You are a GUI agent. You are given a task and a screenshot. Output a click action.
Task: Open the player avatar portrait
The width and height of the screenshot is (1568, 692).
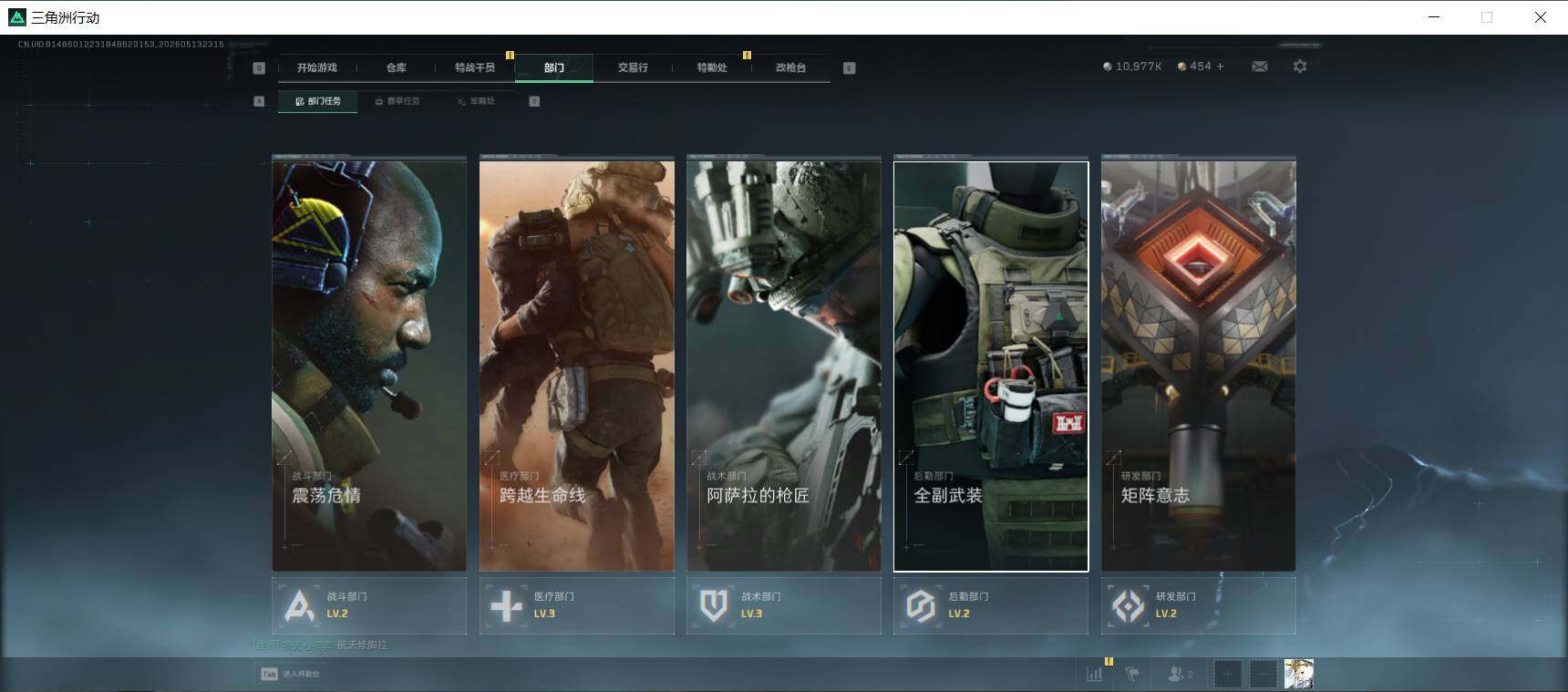tap(1299, 675)
